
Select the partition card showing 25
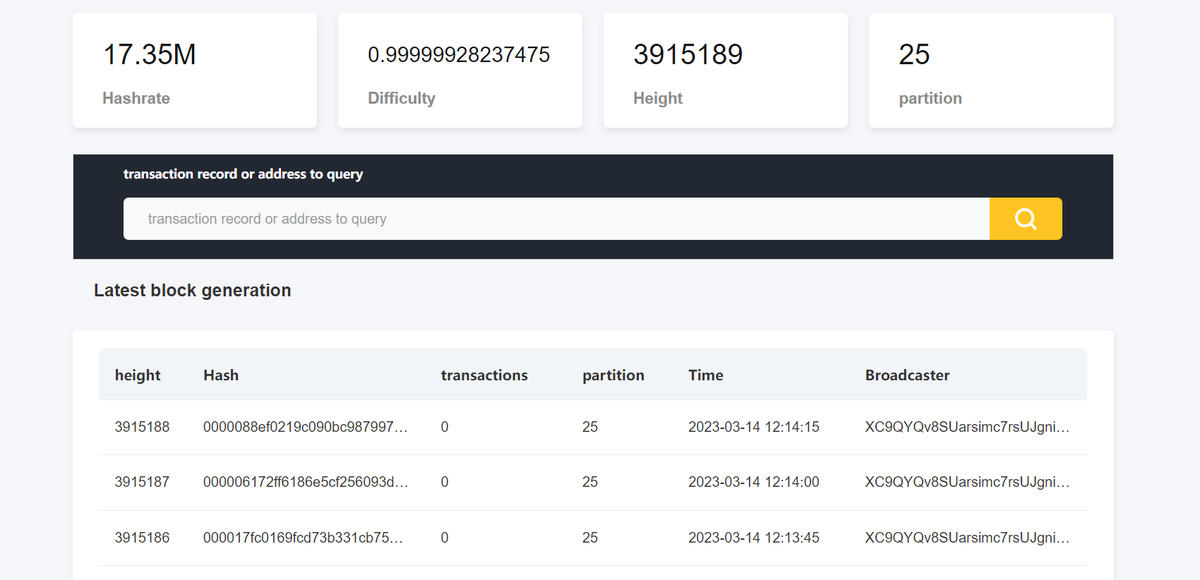click(x=990, y=70)
